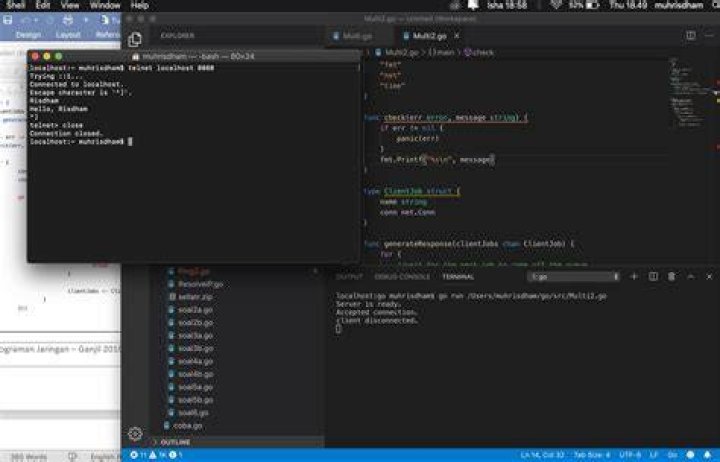The image size is (720, 462).
Task: Open the Help menu
Action: [x=140, y=6]
